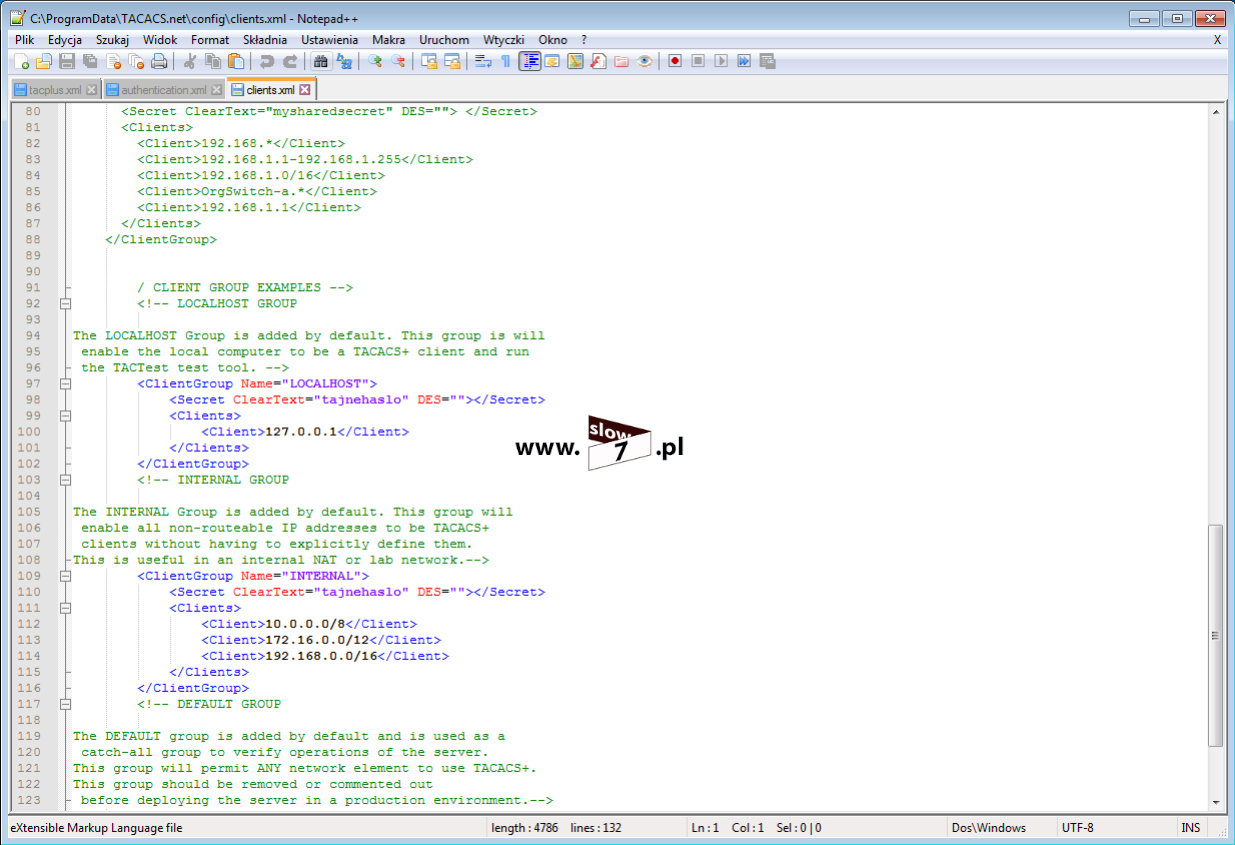
Task: Click the Open file toolbar icon
Action: 44,61
